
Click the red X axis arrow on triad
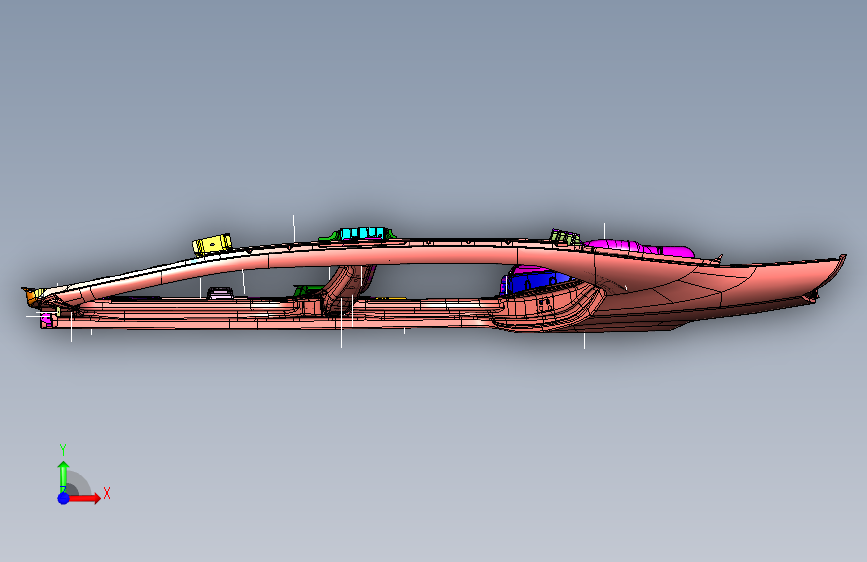coord(85,498)
